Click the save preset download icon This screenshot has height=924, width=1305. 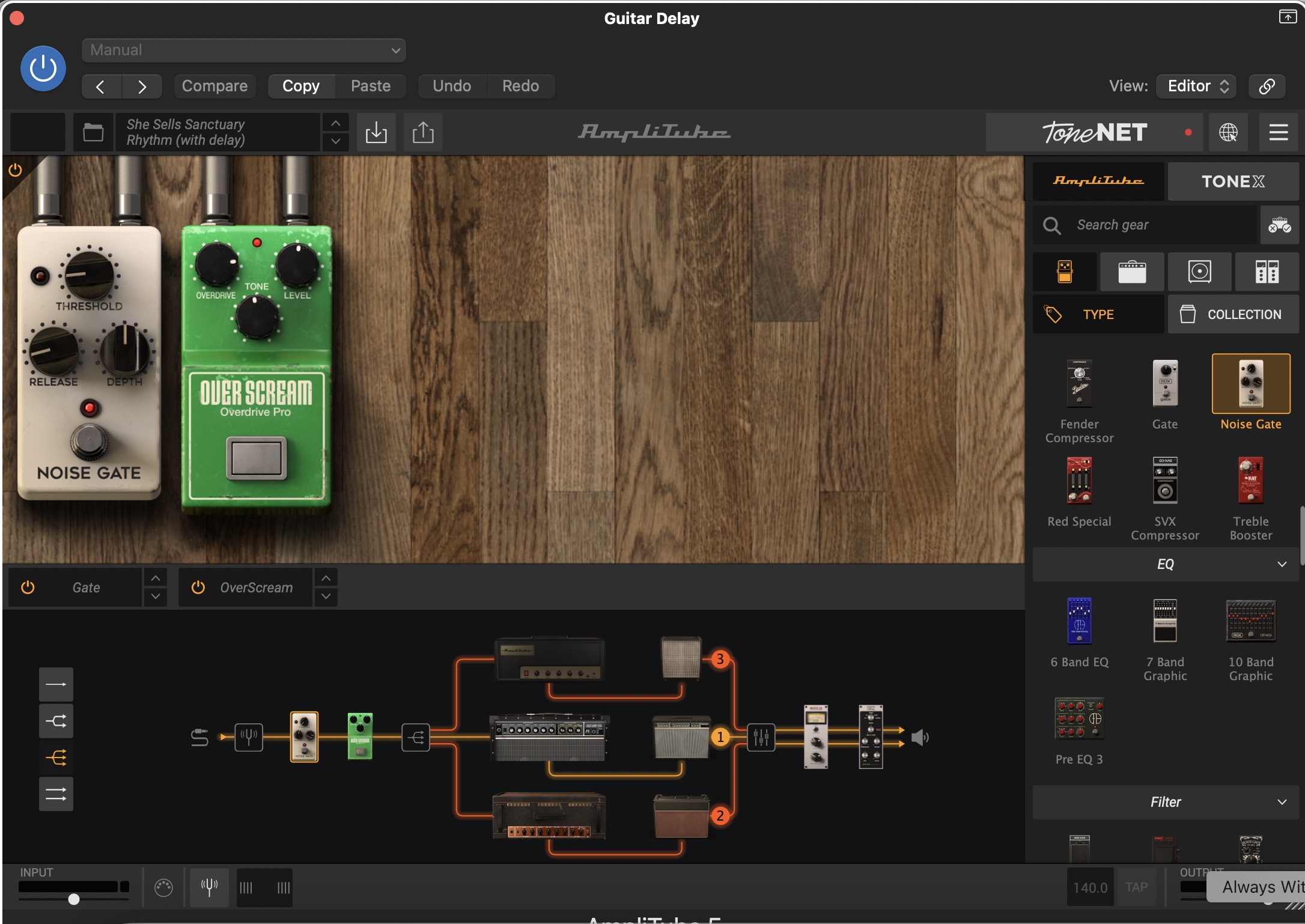[x=376, y=132]
